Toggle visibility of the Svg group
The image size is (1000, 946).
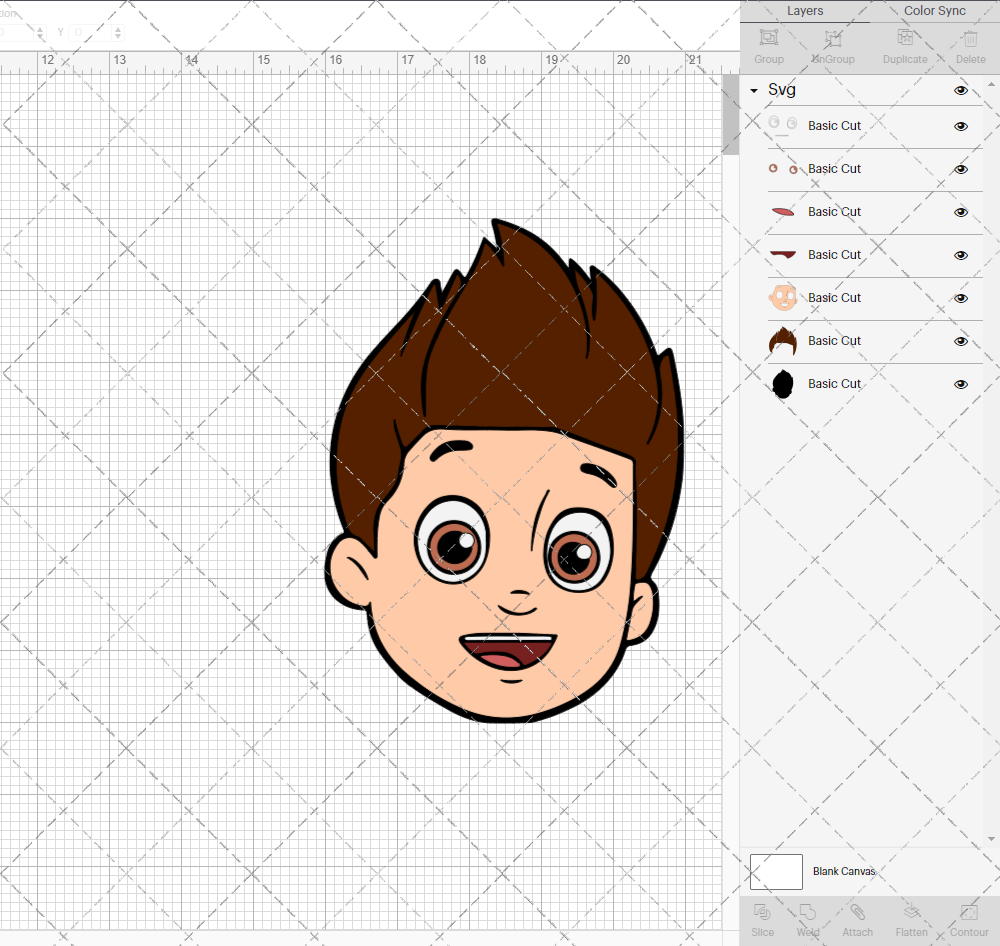960,91
